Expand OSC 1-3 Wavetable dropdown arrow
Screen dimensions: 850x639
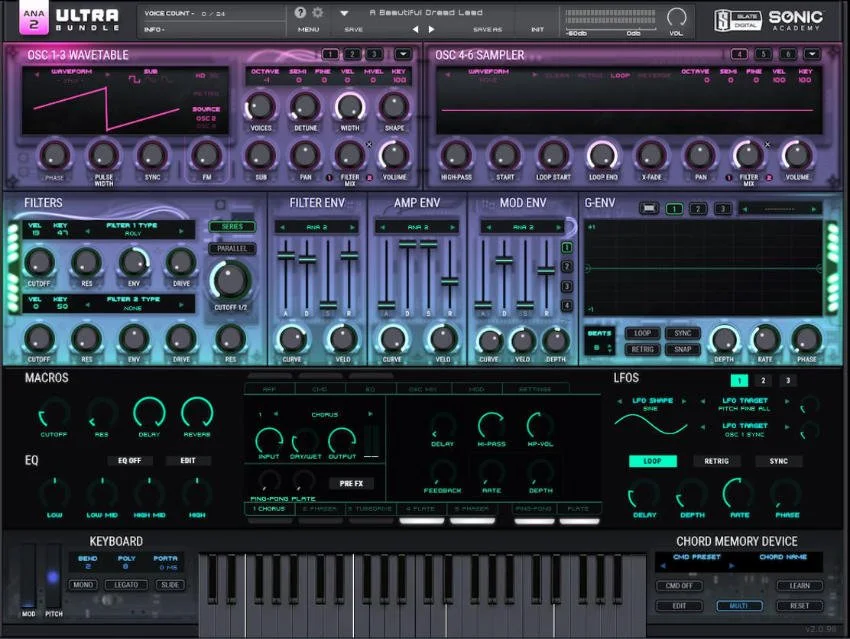[403, 54]
